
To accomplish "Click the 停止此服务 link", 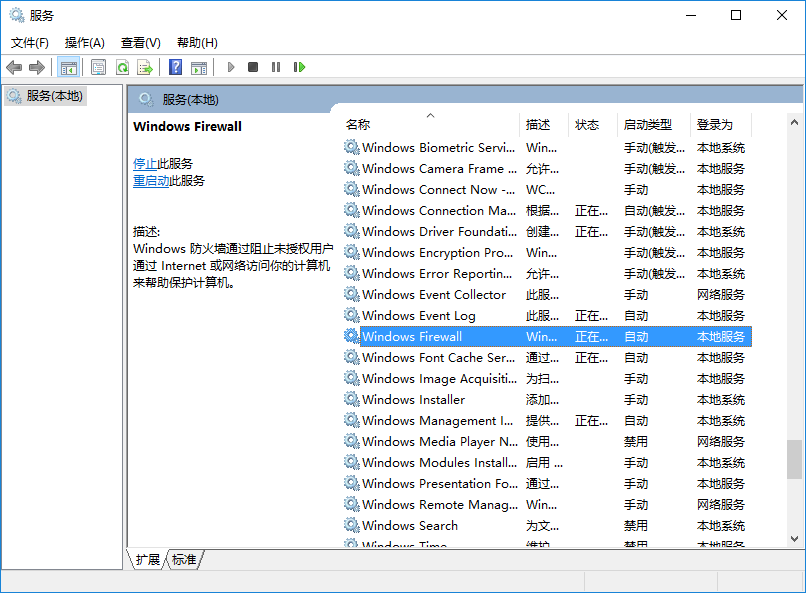I will click(x=146, y=163).
